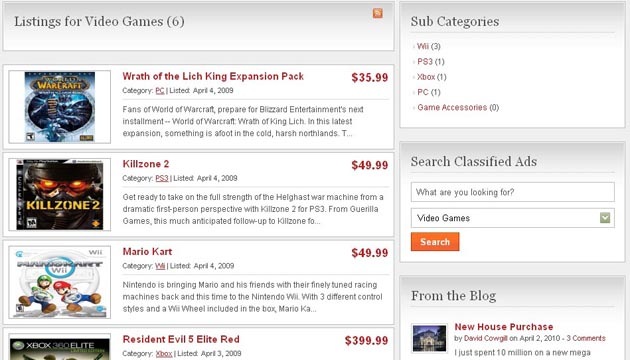Screen dimensions: 630x360
Task: Open the New House Purchase blog post
Action: (504, 327)
